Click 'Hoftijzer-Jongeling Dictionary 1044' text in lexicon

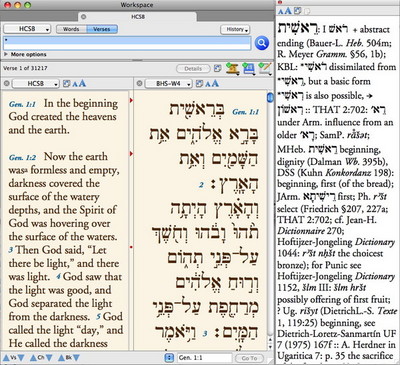tap(336, 247)
